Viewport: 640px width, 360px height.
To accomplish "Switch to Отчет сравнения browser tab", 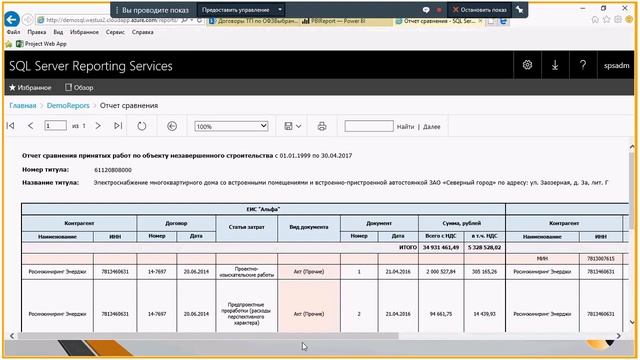I will pyautogui.click(x=439, y=21).
